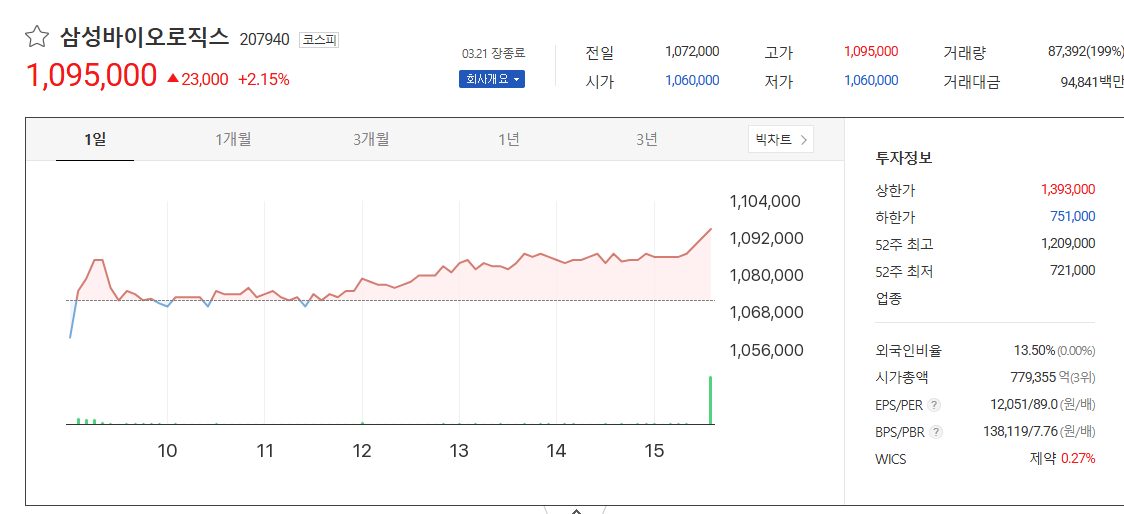This screenshot has width=1124, height=514.
Task: Star 삼성바이오로직스 as a favorite stock
Action: 37,36
